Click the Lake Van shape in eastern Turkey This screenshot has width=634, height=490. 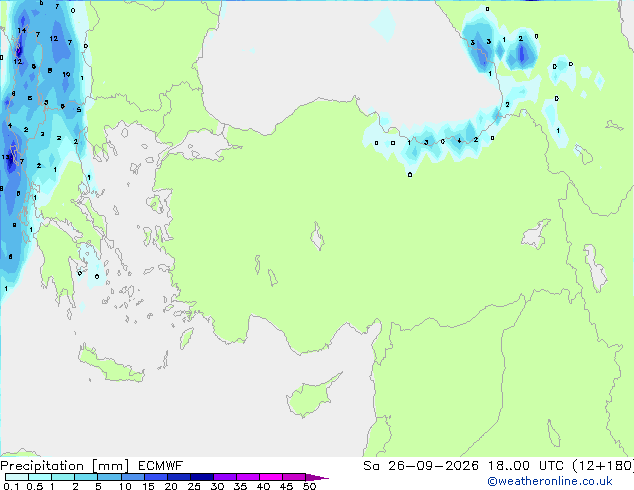click(x=536, y=234)
